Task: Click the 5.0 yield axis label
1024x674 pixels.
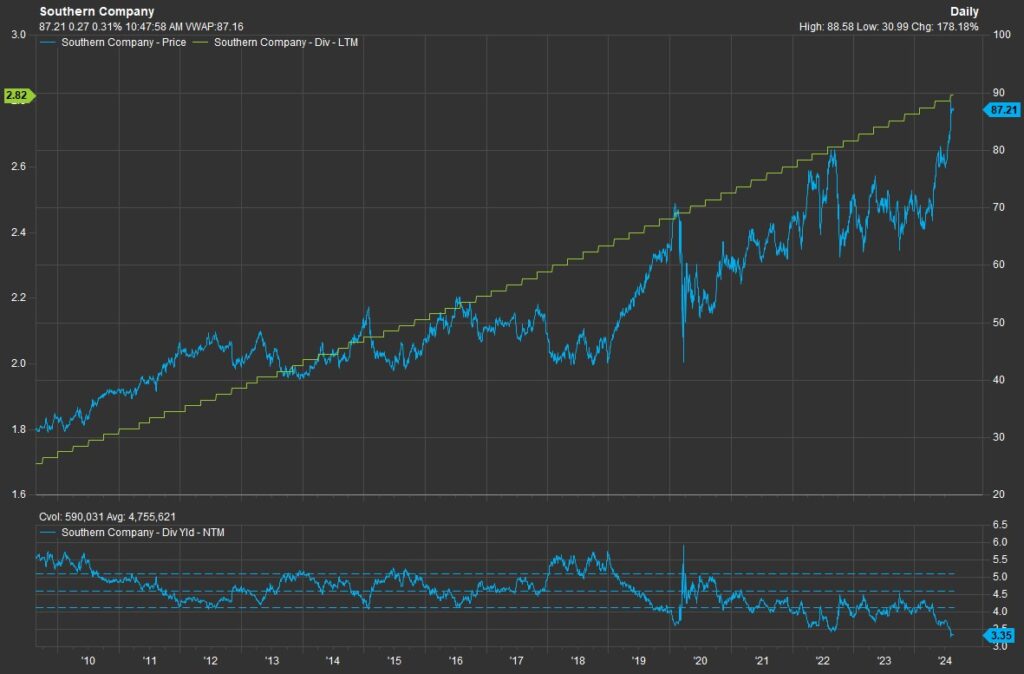Action: point(1000,577)
